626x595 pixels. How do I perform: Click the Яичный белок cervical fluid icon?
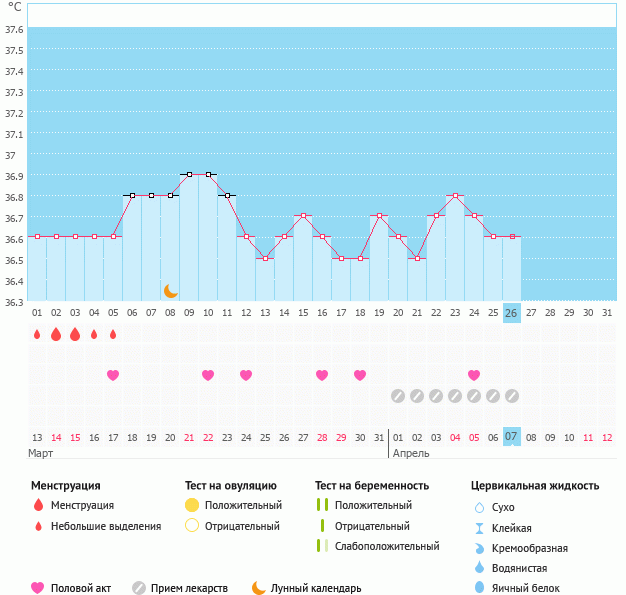click(x=479, y=588)
